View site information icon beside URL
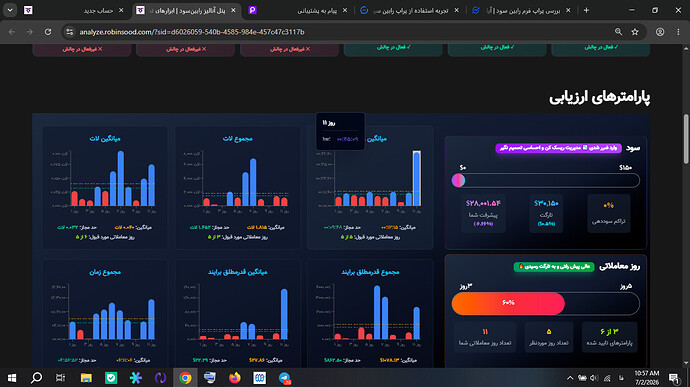The width and height of the screenshot is (690, 387). tap(70, 32)
